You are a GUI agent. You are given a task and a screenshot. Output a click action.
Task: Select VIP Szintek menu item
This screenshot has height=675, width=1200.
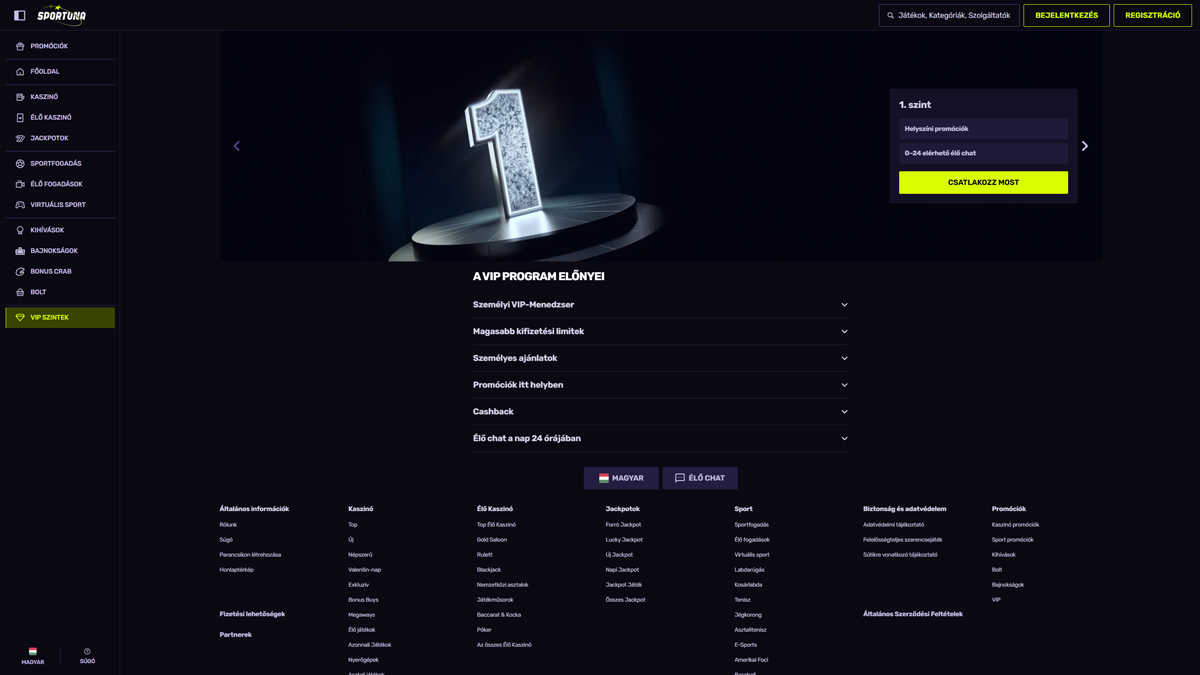(60, 318)
